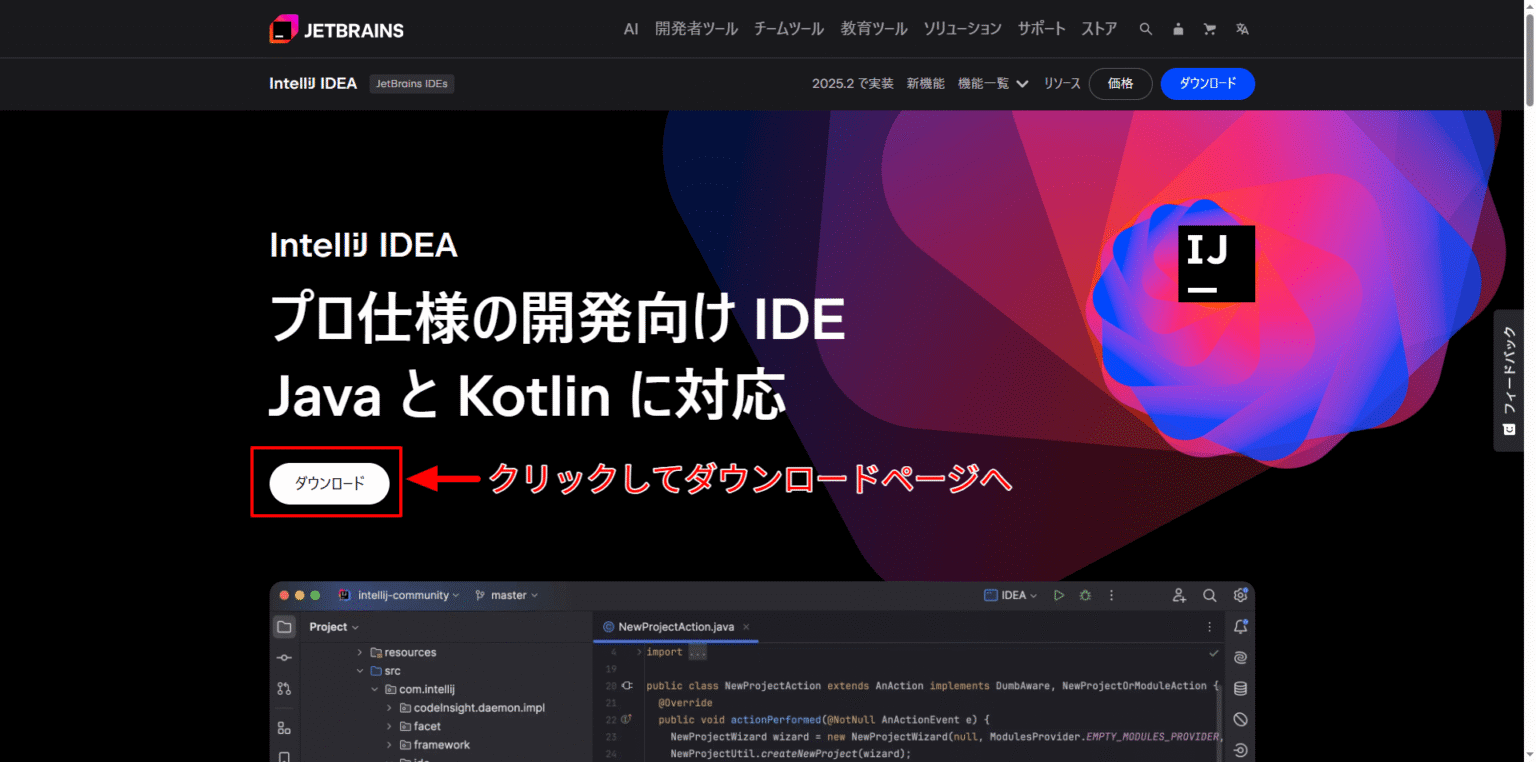Open the 開発者ツール menu
This screenshot has width=1536, height=762.
point(696,29)
